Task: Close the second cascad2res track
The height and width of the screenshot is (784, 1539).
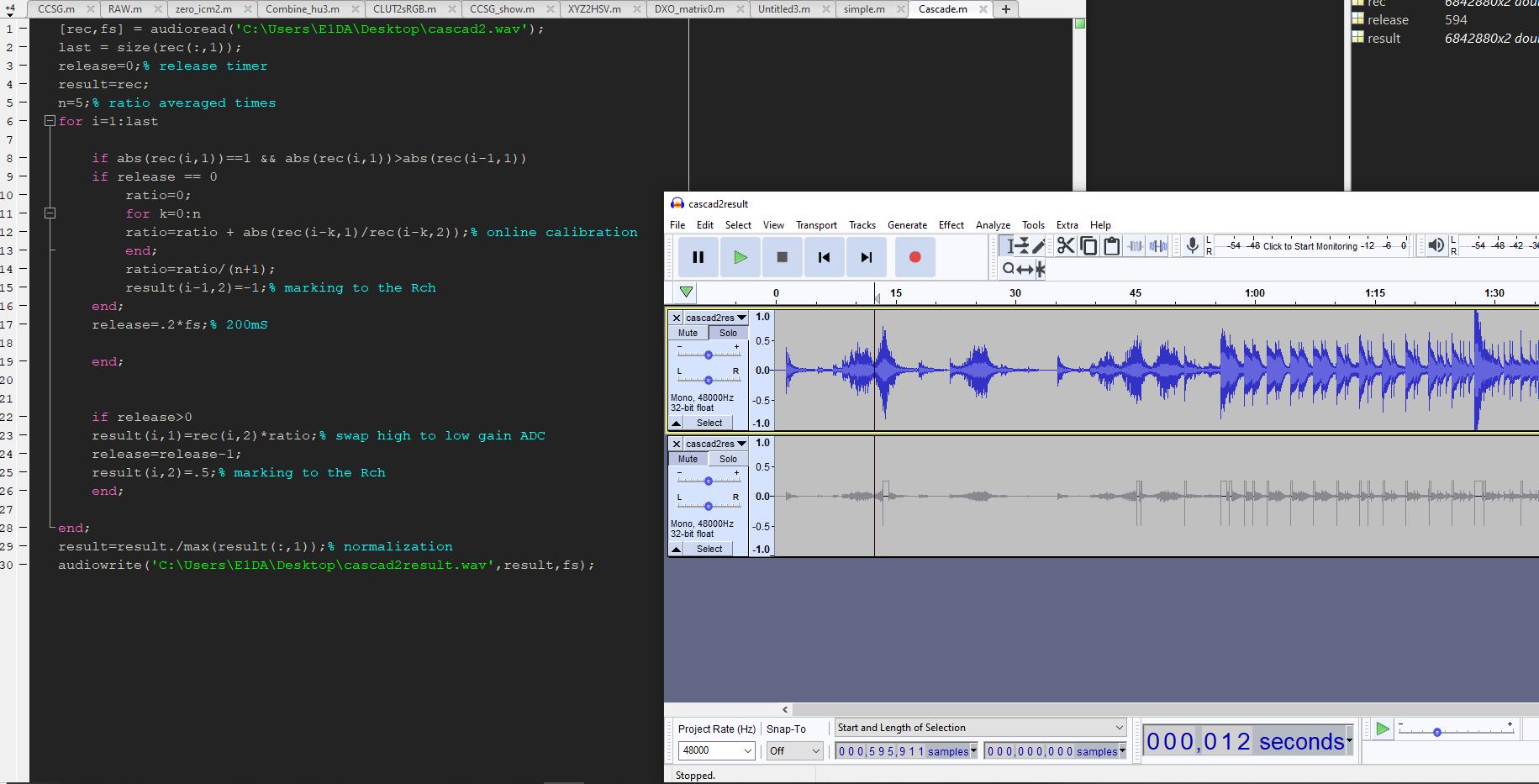Action: point(676,444)
